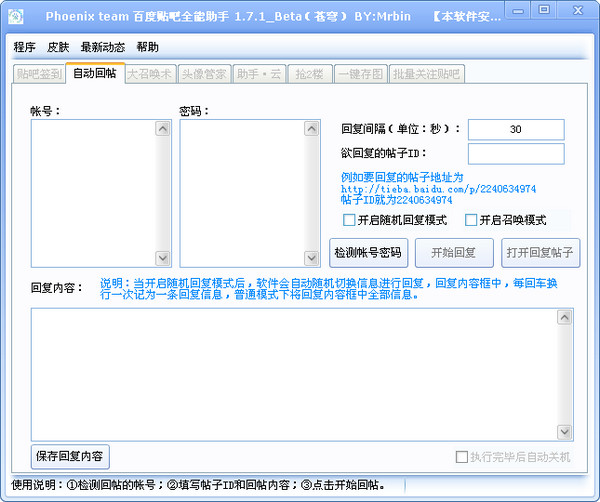The image size is (600, 502).
Task: Open the 最新动态 menu
Action: click(x=103, y=47)
